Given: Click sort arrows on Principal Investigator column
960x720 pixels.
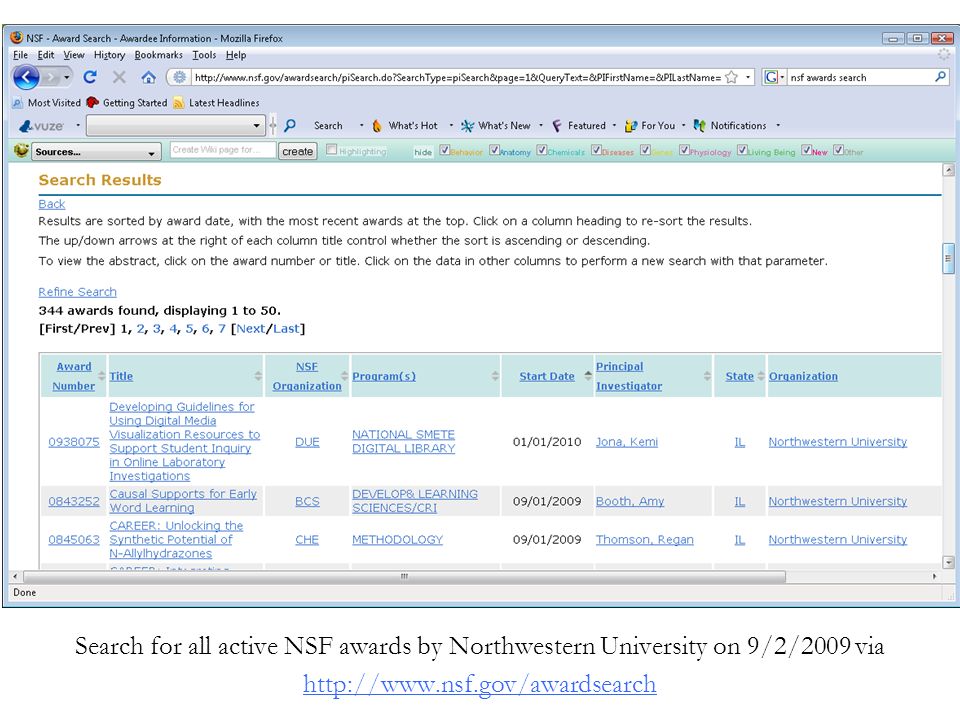Looking at the screenshot, I should 707,376.
